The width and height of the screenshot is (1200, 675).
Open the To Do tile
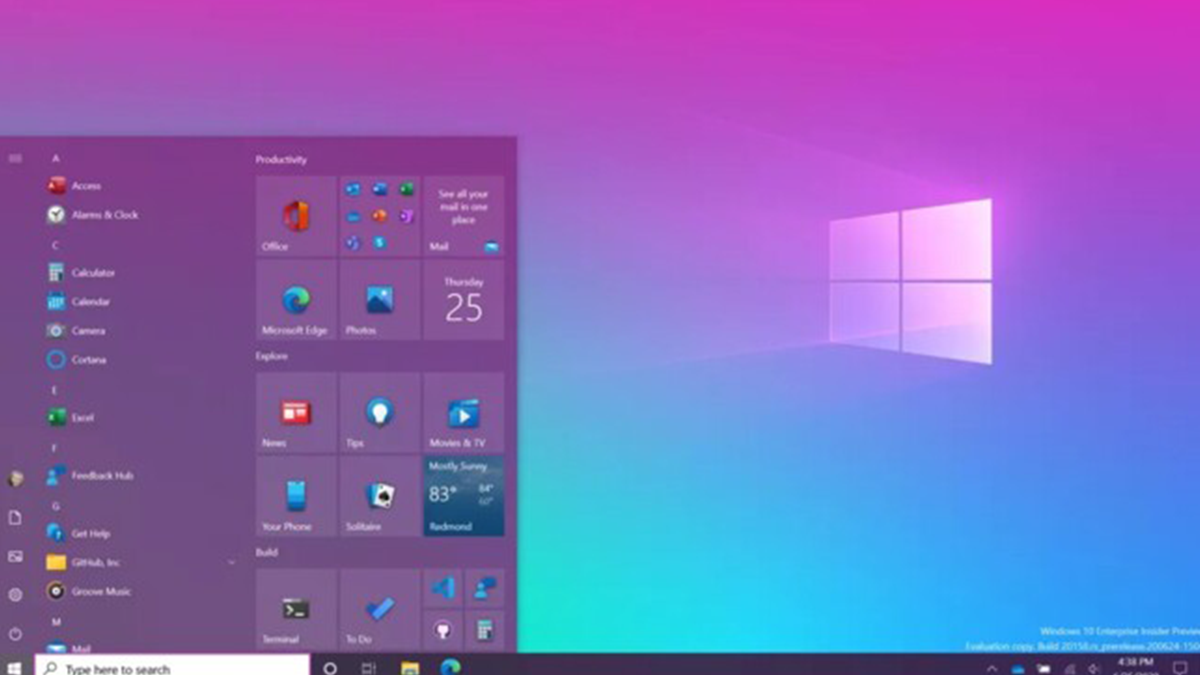(378, 608)
